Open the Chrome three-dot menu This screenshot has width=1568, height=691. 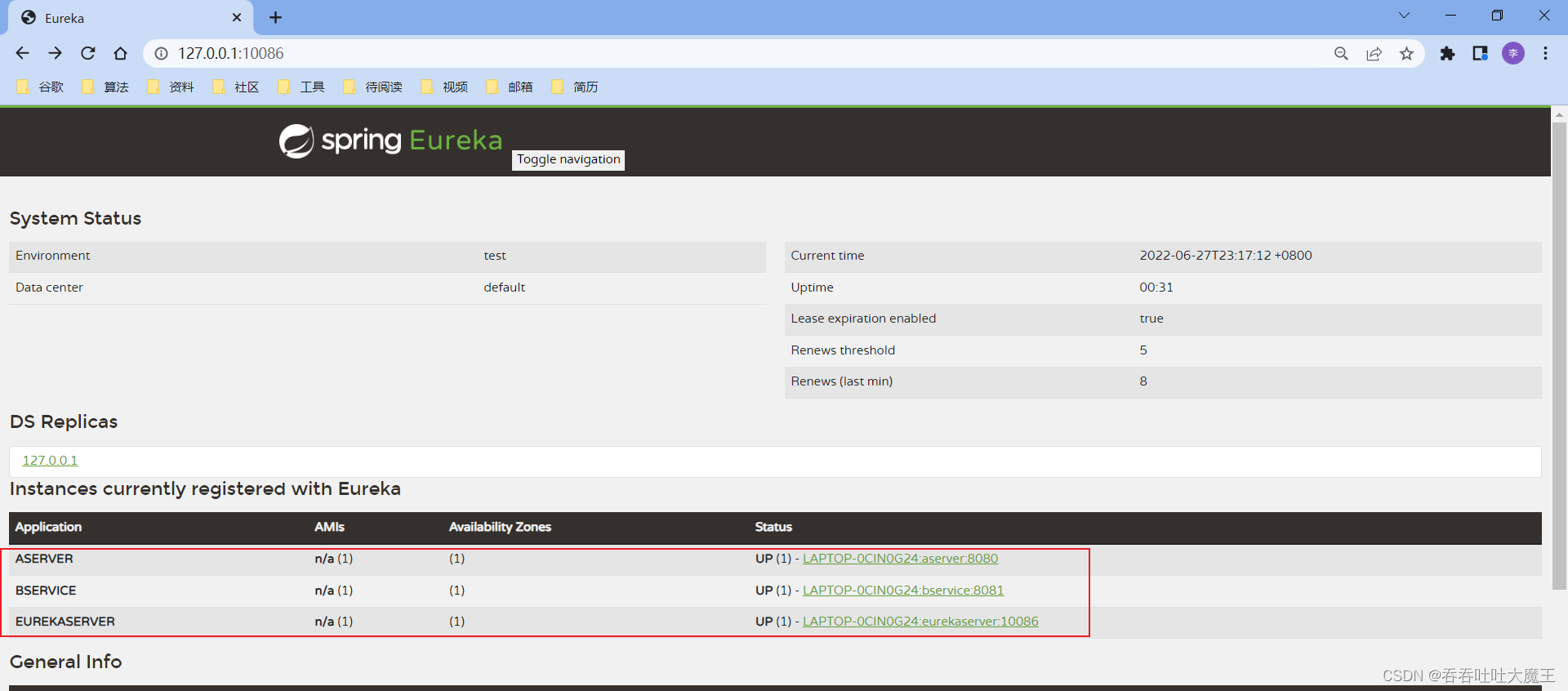[1545, 53]
